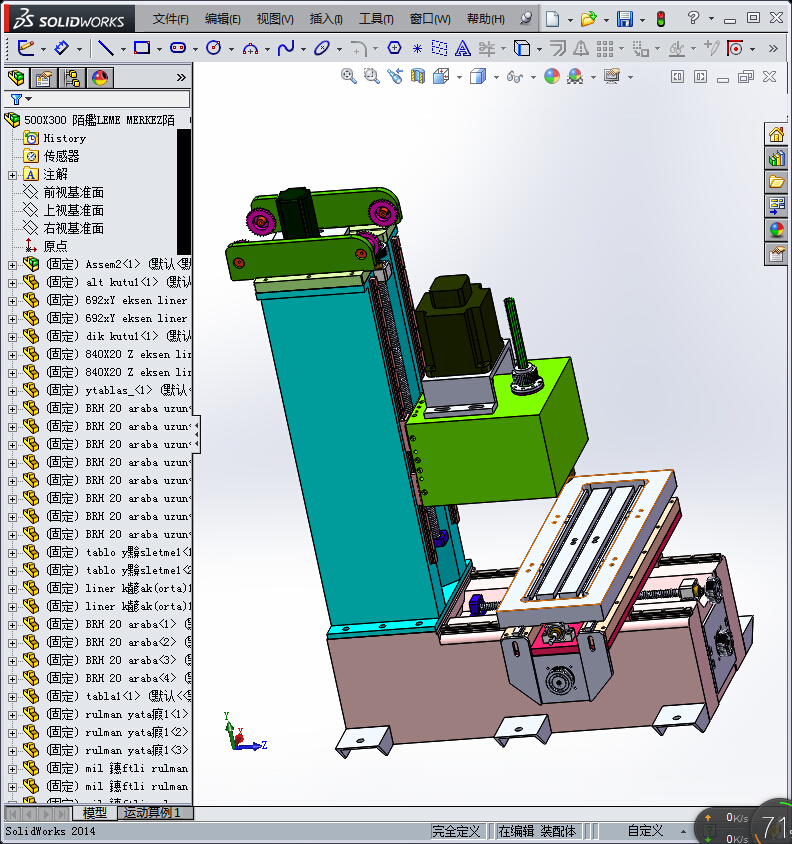The width and height of the screenshot is (792, 844).
Task: Click the Mirror Entities tool
Action: [x=580, y=48]
